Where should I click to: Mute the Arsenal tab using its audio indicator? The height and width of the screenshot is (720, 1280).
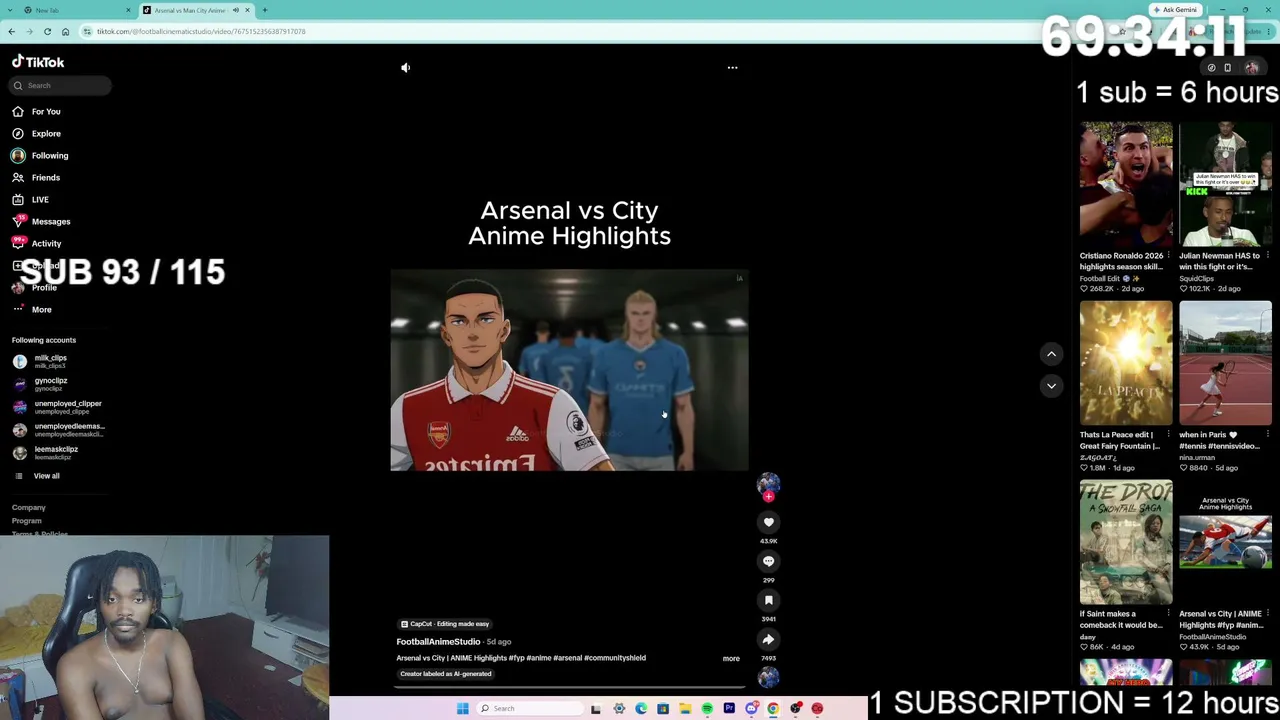tap(236, 10)
